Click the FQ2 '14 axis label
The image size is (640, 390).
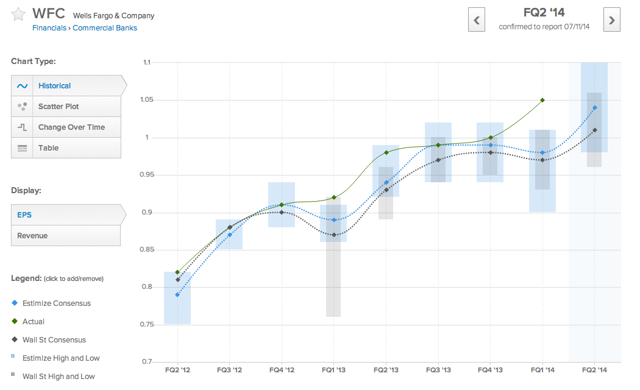tap(594, 370)
